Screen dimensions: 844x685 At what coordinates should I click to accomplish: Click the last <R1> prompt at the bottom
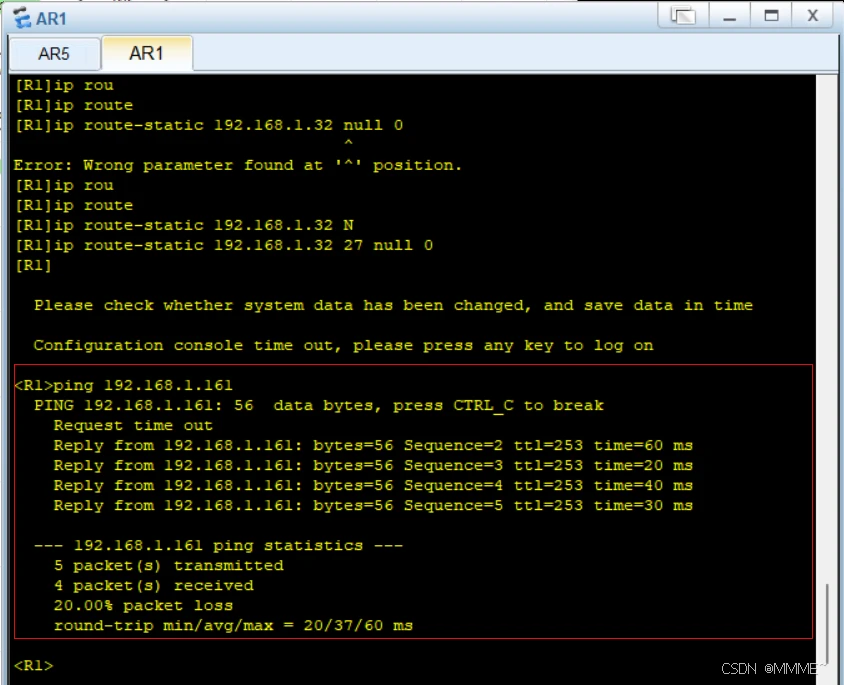point(33,665)
